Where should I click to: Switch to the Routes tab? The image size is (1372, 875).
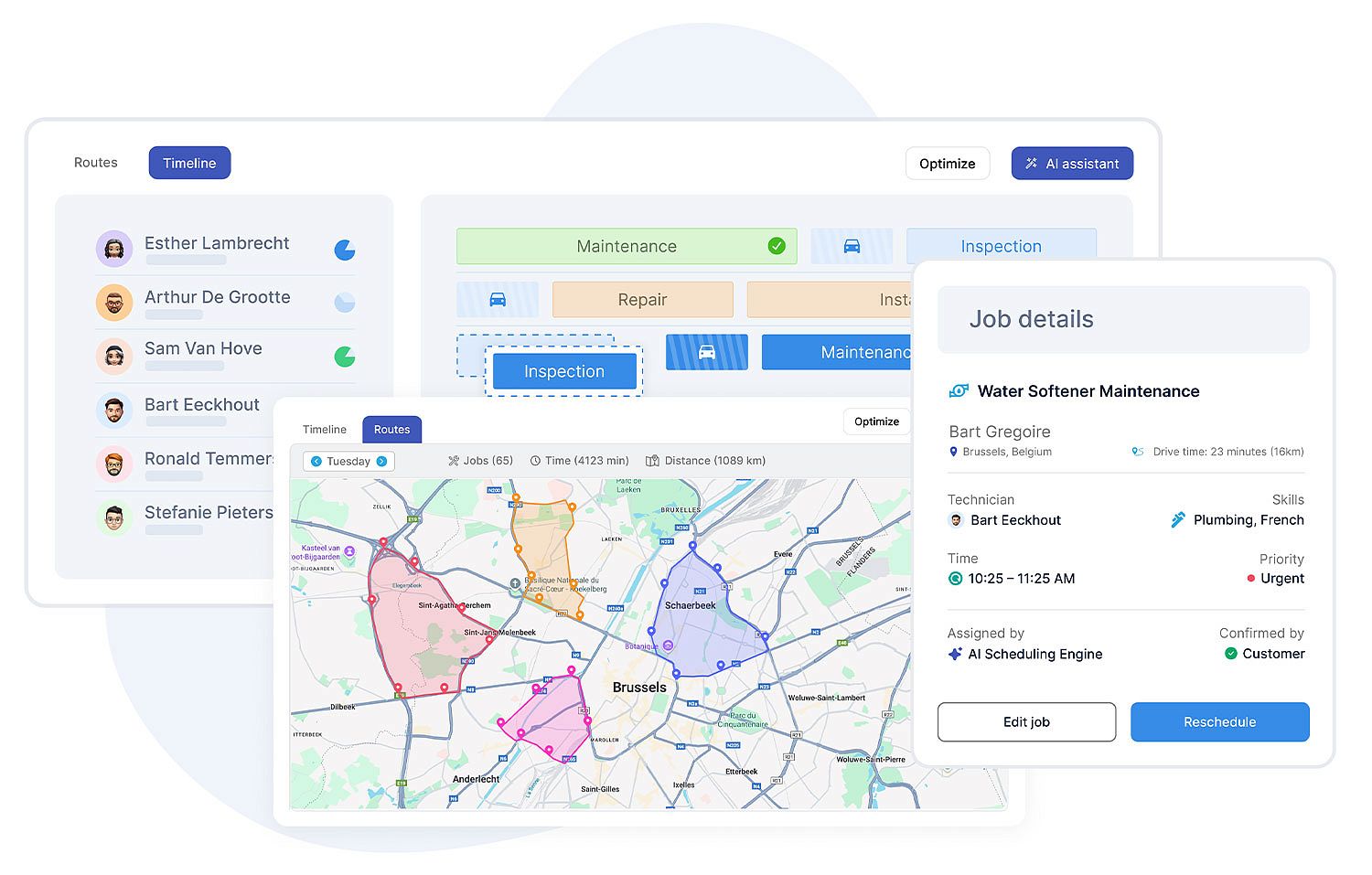[x=391, y=429]
